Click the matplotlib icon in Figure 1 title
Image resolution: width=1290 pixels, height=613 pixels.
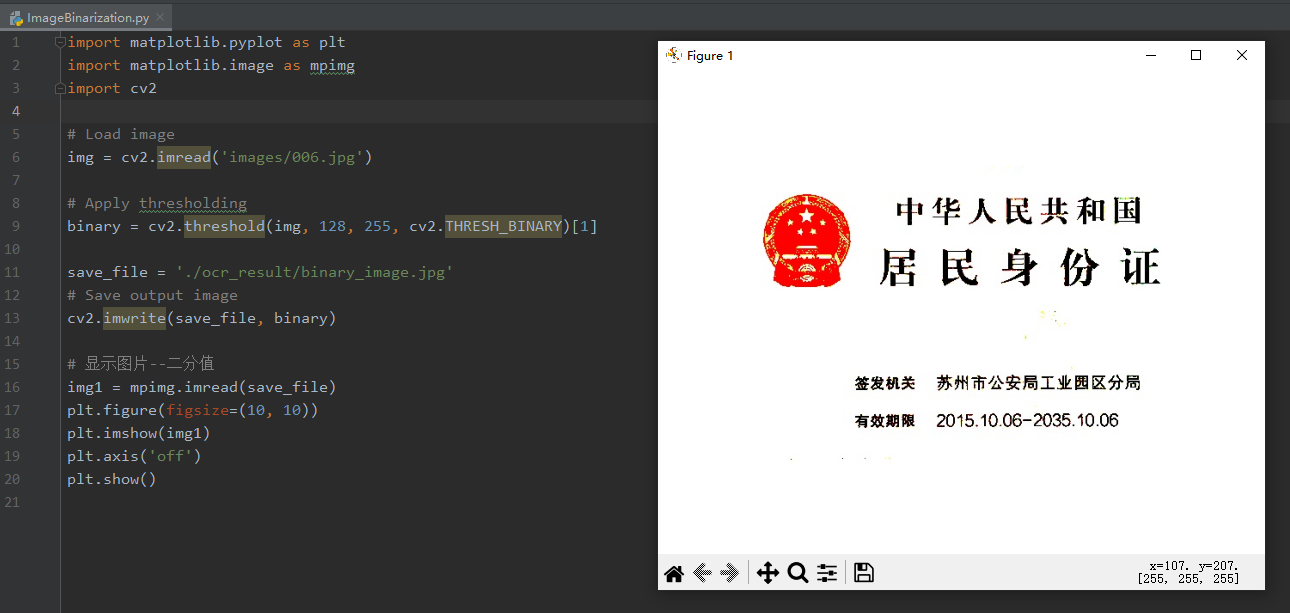674,55
